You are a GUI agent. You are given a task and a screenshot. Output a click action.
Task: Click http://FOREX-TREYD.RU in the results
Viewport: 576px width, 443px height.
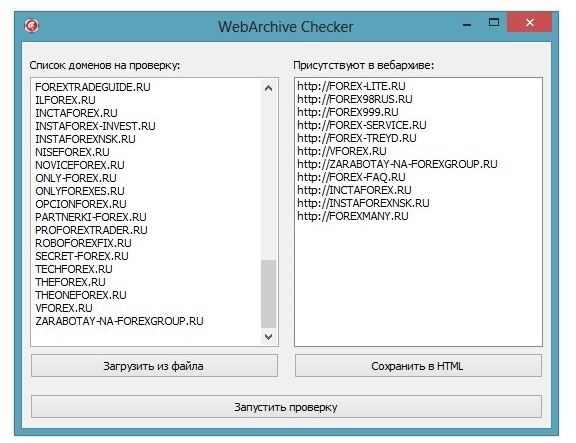357,138
